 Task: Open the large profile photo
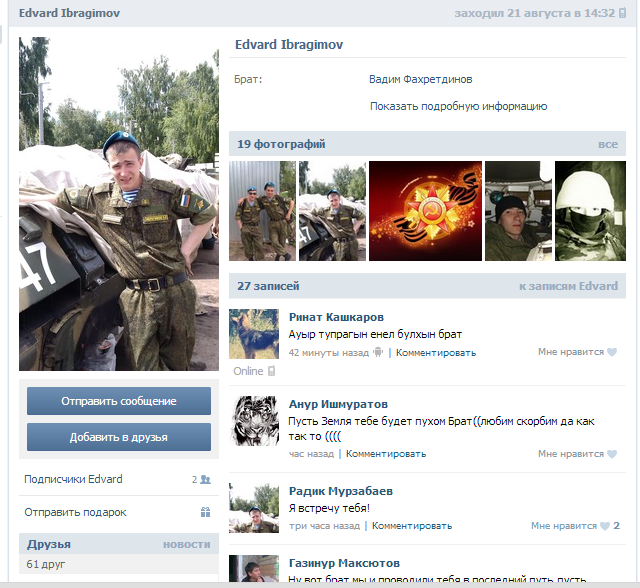pyautogui.click(x=119, y=204)
